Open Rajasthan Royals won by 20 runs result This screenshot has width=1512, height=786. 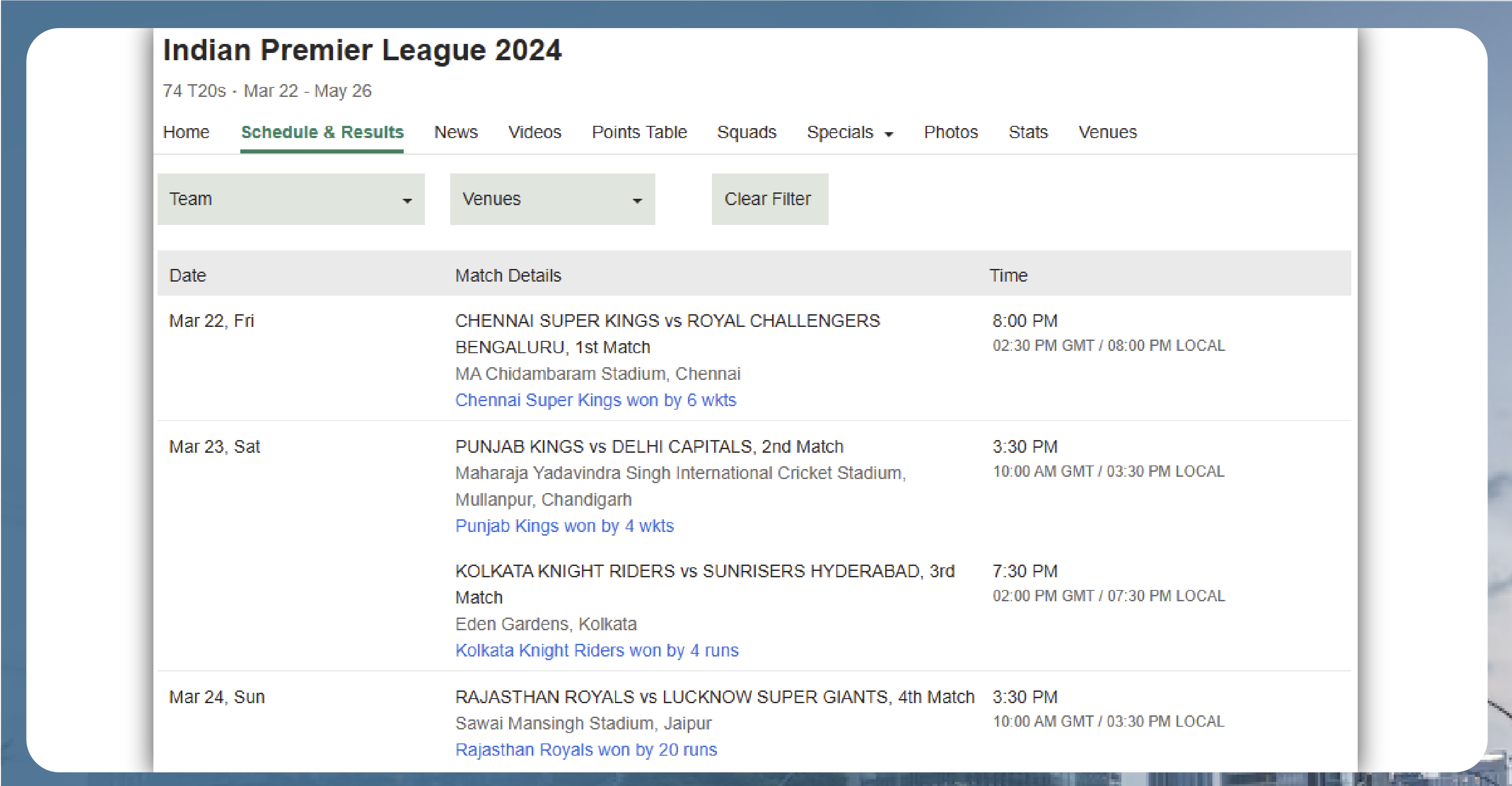(x=586, y=749)
